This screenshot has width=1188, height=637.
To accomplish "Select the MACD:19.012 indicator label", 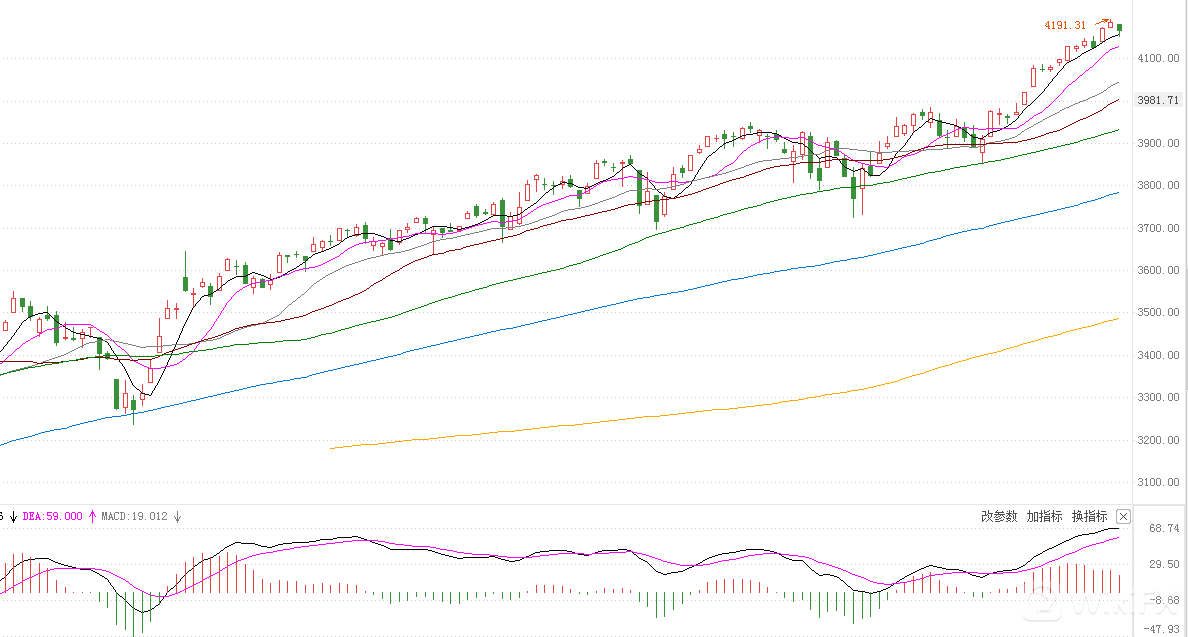I will (x=136, y=516).
